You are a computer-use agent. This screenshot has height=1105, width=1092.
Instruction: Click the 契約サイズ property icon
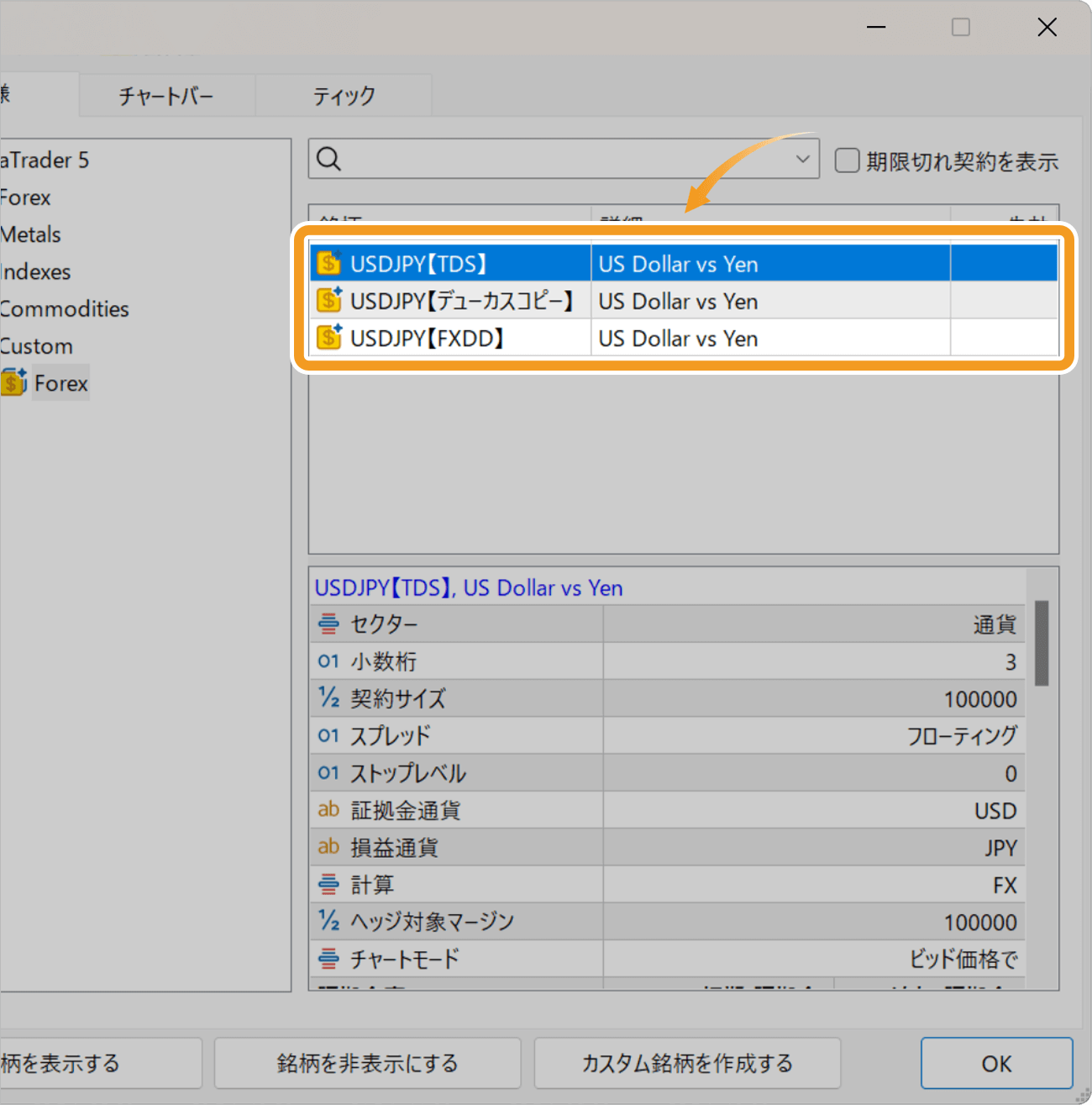(328, 697)
